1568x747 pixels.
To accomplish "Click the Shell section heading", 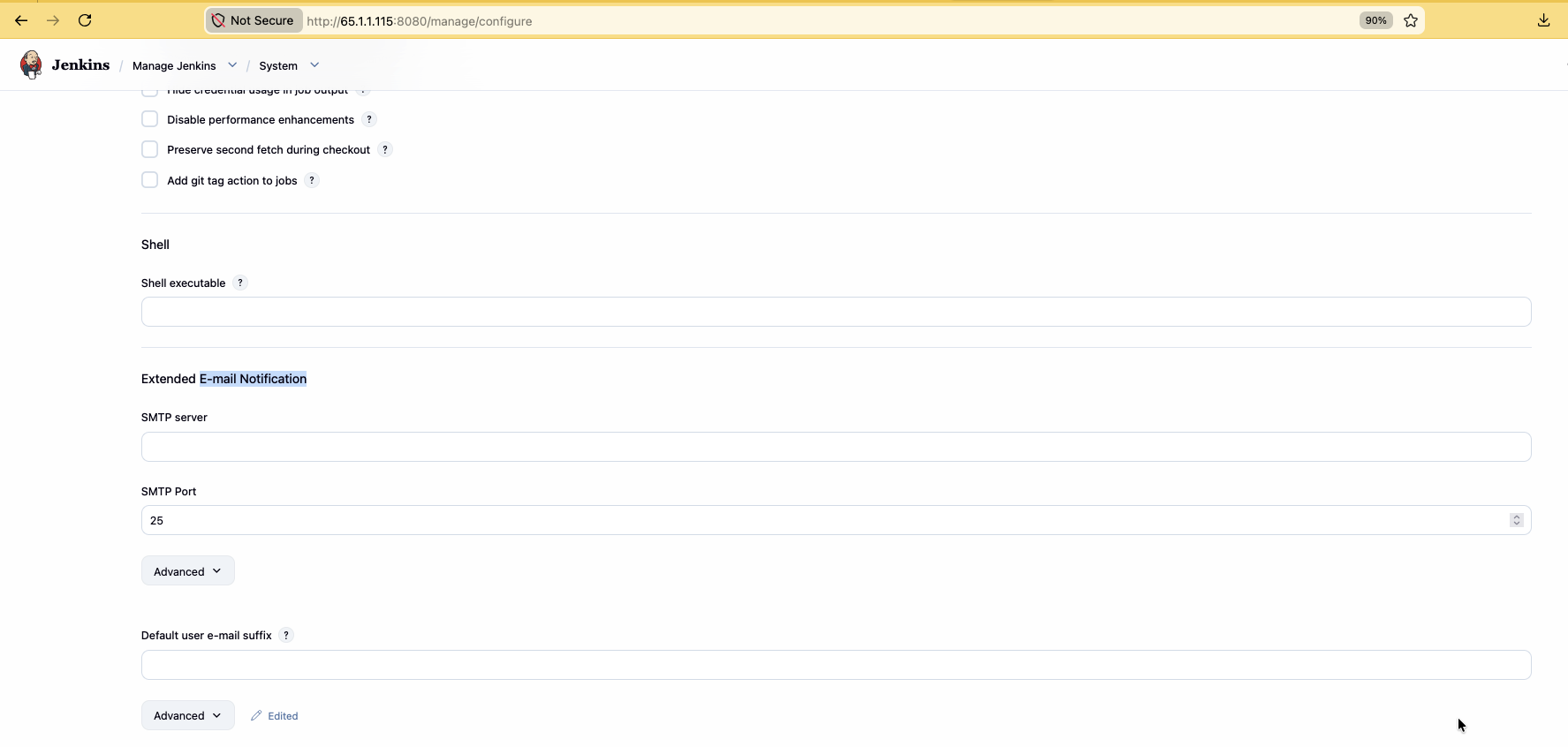I will pos(155,245).
